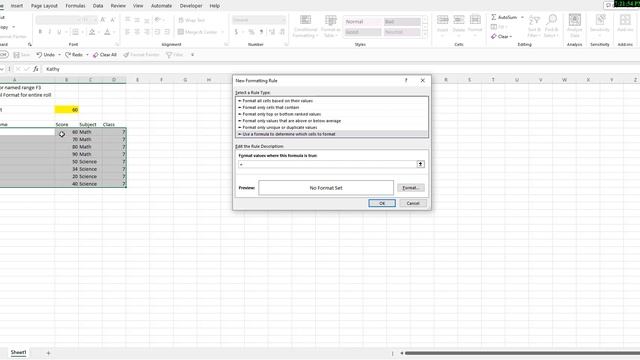
Task: Click the AutoSum button
Action: 504,17
